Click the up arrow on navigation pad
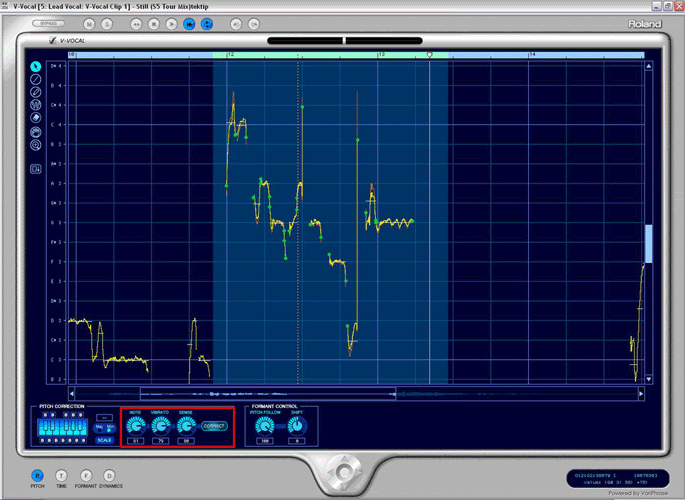This screenshot has height=500, width=685. 344,460
